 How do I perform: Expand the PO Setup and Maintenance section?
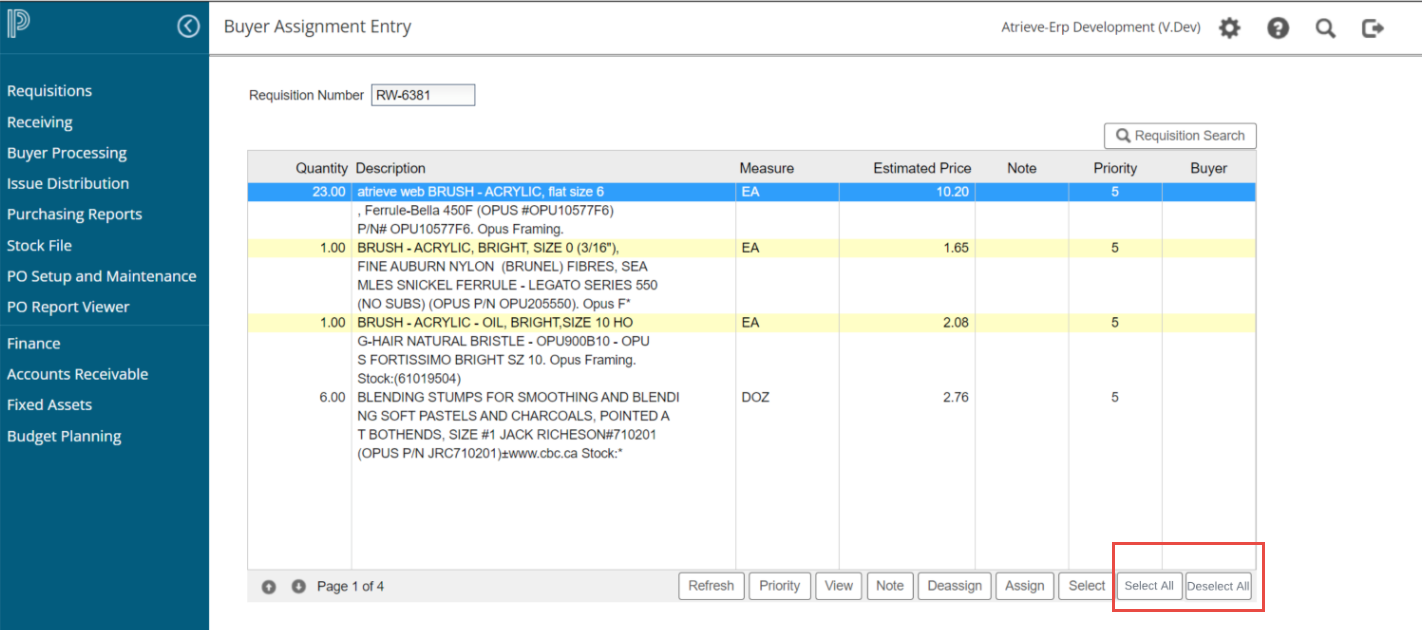(101, 276)
